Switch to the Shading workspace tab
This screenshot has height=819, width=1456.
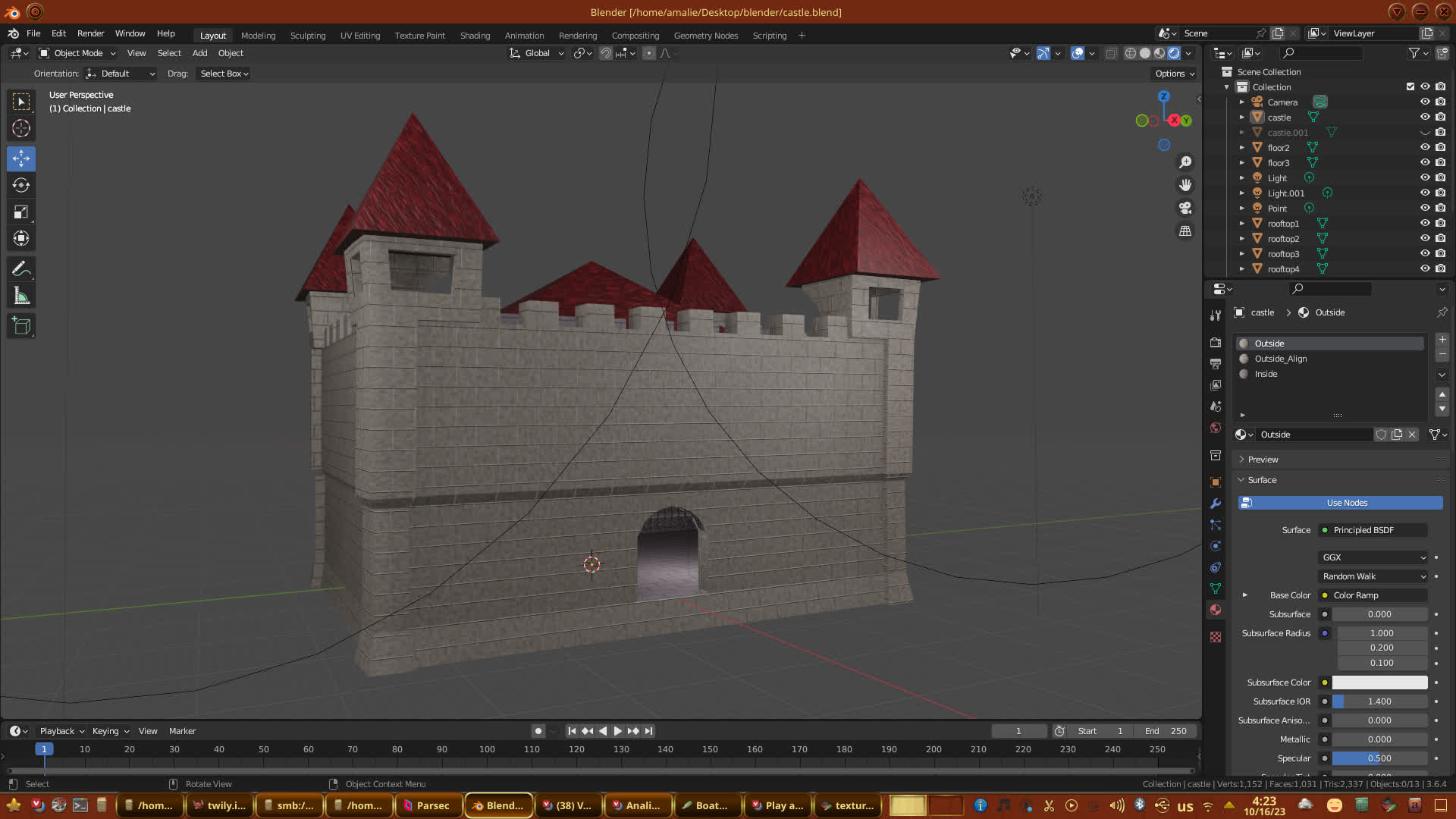click(x=475, y=36)
